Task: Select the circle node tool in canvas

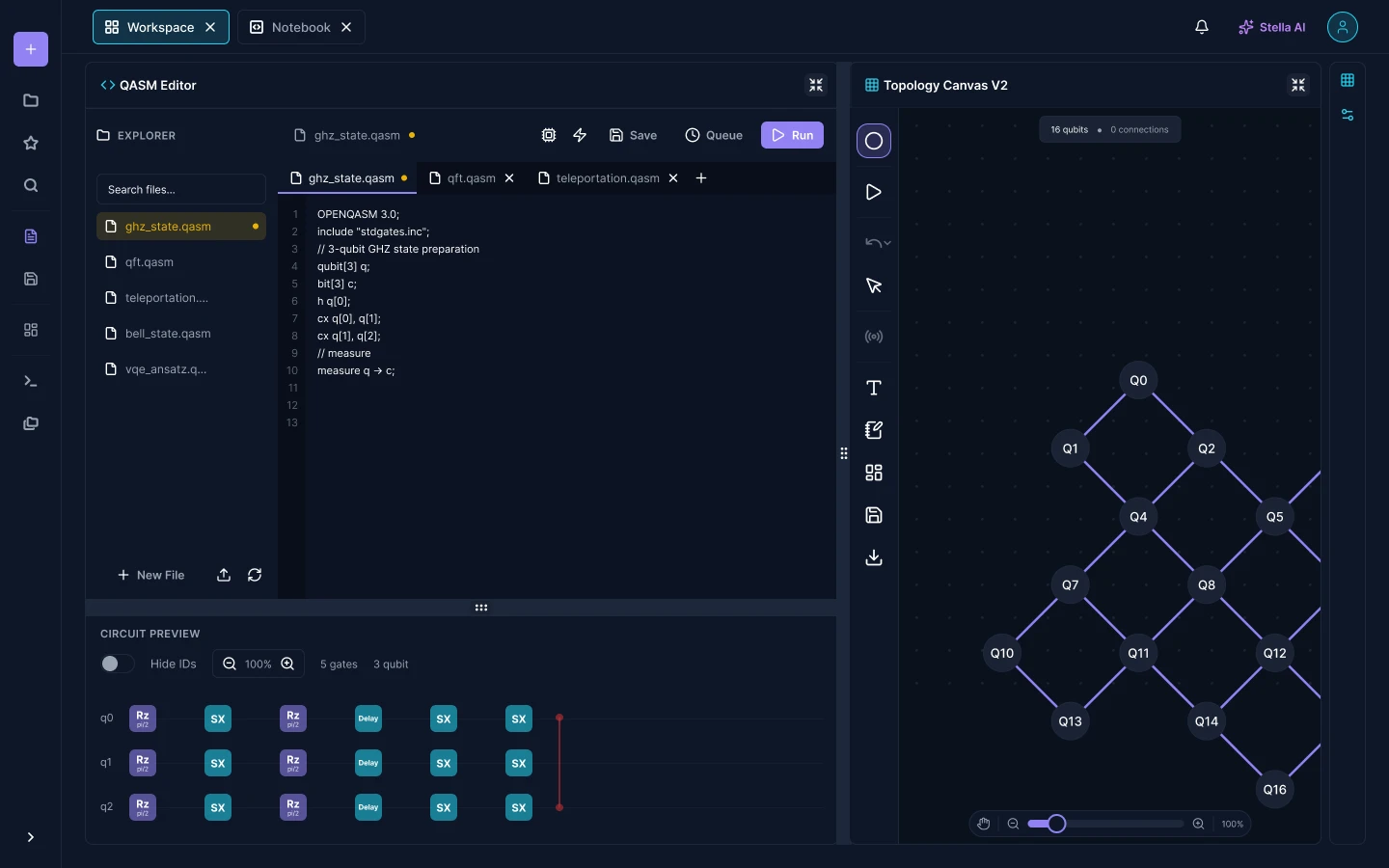Action: pos(874,141)
